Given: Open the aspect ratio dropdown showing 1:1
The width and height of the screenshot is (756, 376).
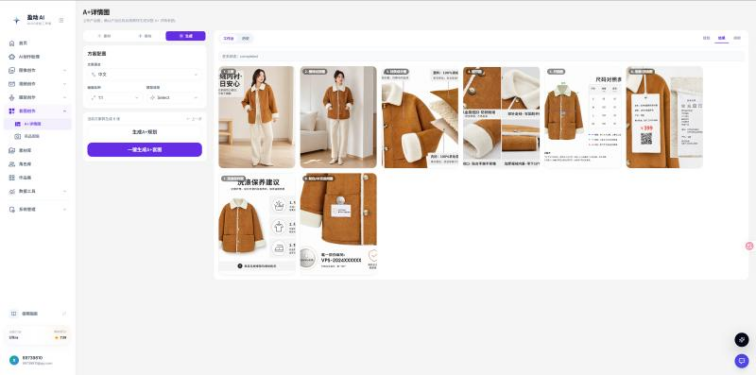Looking at the screenshot, I should [115, 97].
